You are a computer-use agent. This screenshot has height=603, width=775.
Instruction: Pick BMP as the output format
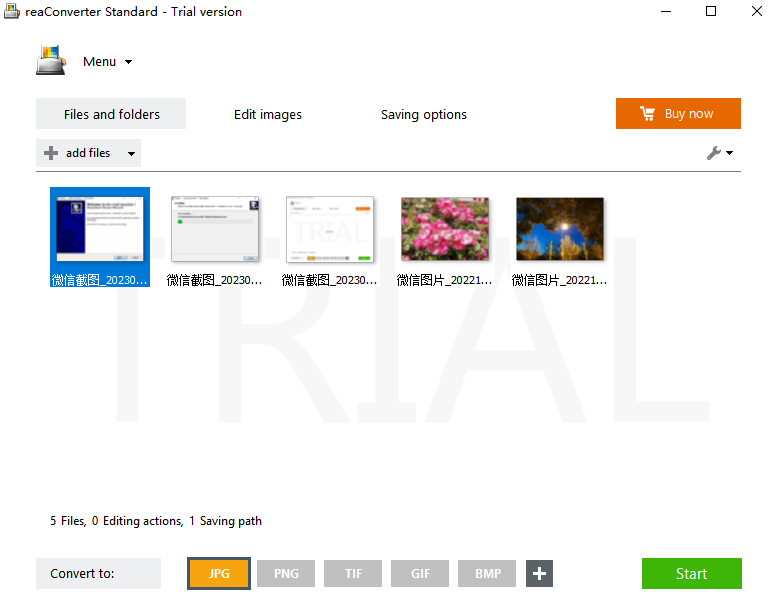point(488,574)
